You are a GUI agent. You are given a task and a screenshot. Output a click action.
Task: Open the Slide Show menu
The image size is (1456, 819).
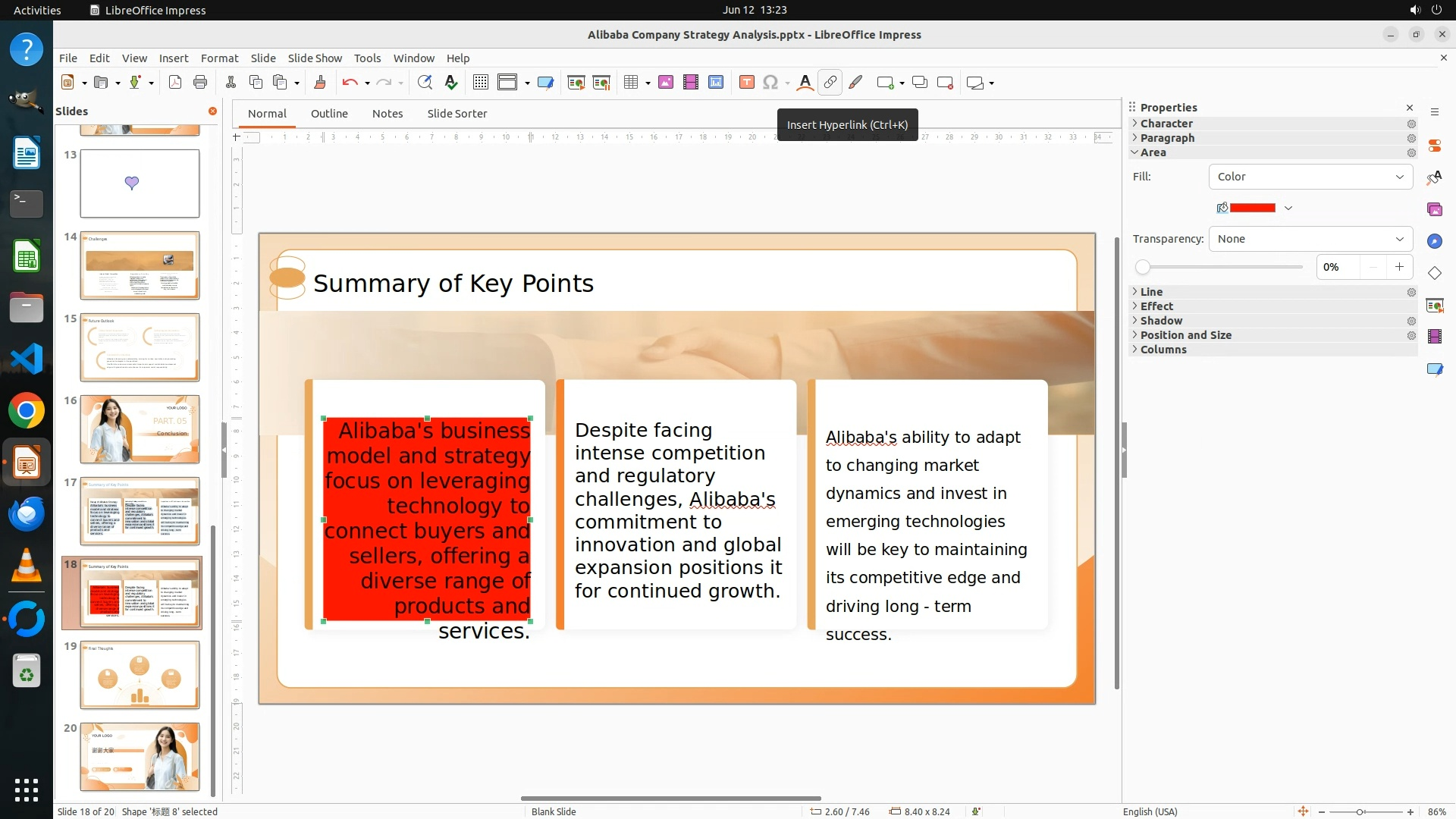(315, 58)
